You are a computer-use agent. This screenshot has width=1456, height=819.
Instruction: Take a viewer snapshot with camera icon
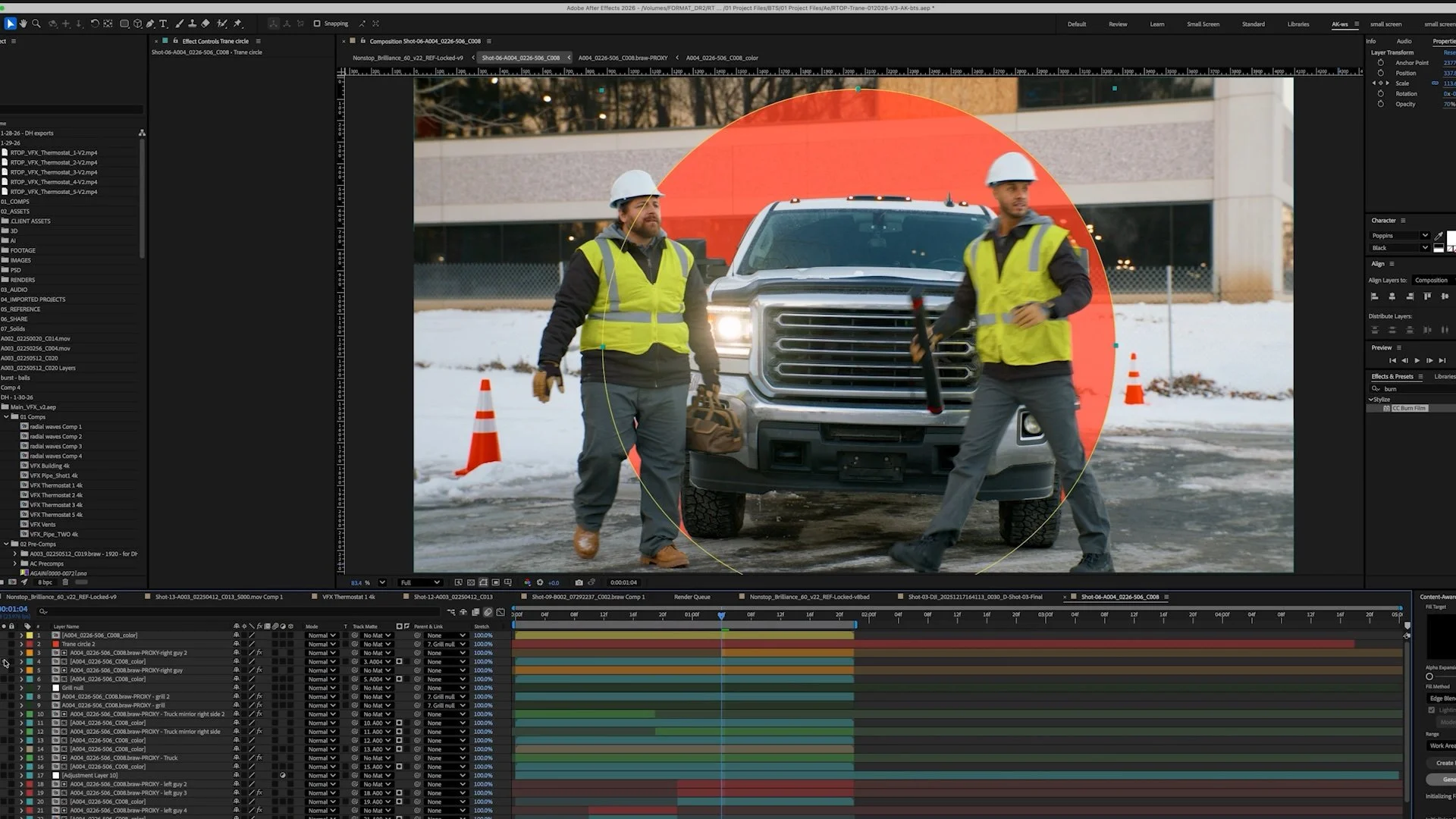click(579, 582)
